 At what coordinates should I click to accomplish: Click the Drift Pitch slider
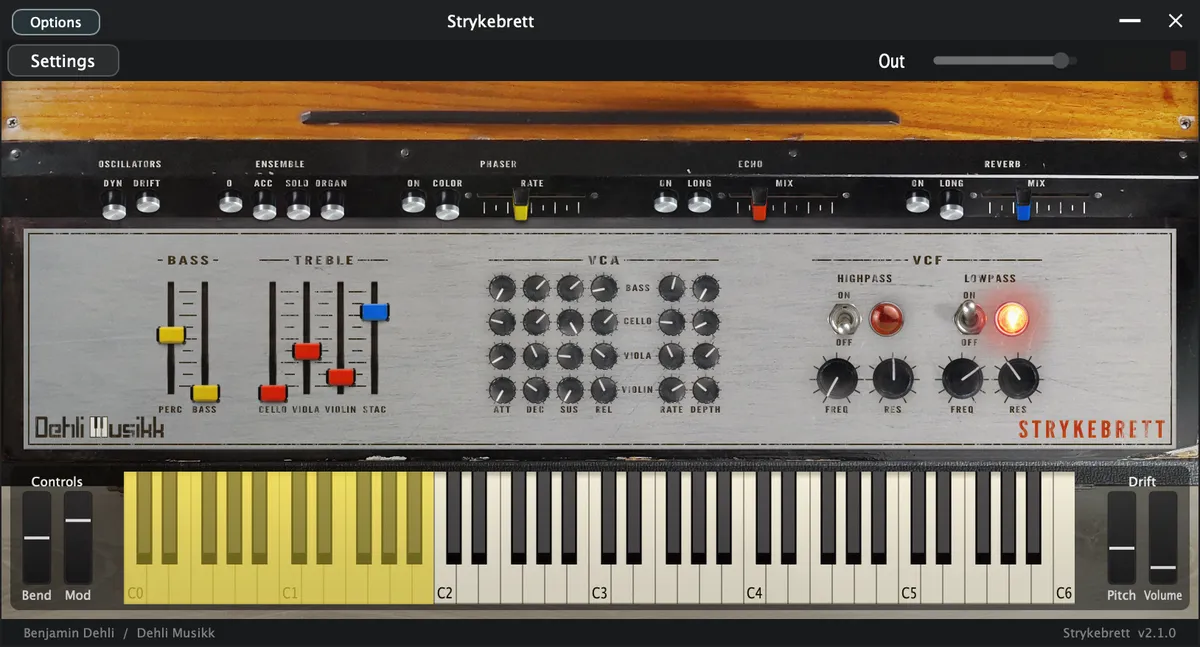pos(1122,538)
